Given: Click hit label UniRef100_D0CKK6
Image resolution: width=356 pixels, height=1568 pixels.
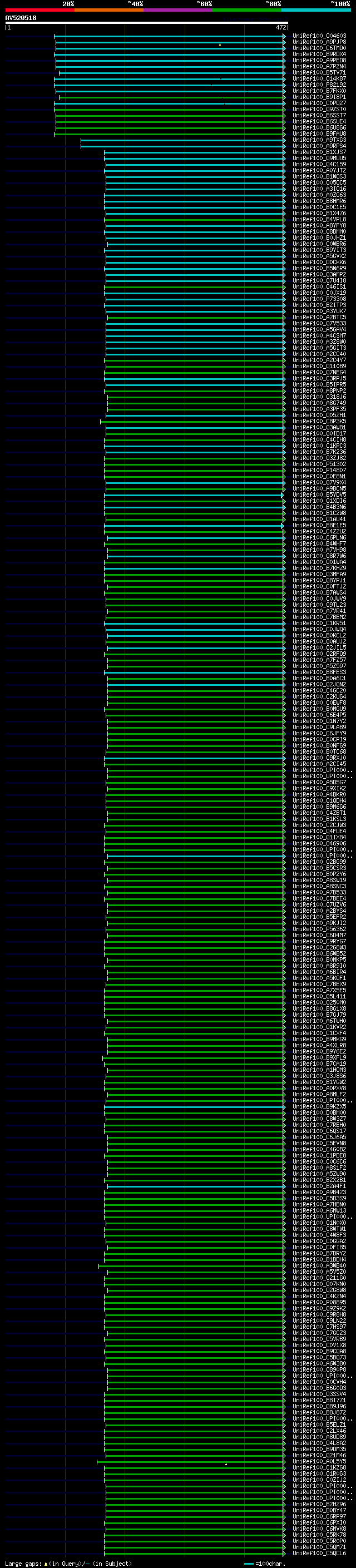Looking at the screenshot, I should (x=319, y=263).
